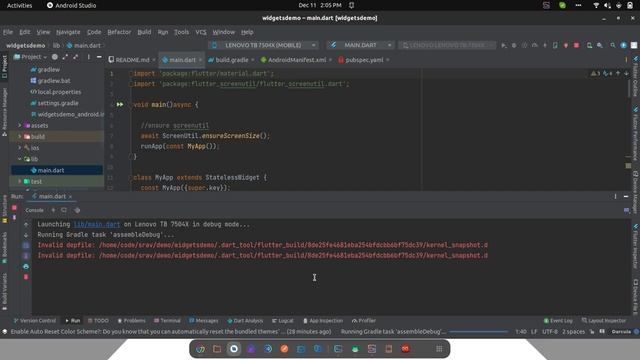Open the Problems tool window
The width and height of the screenshot is (640, 360).
(x=131, y=320)
